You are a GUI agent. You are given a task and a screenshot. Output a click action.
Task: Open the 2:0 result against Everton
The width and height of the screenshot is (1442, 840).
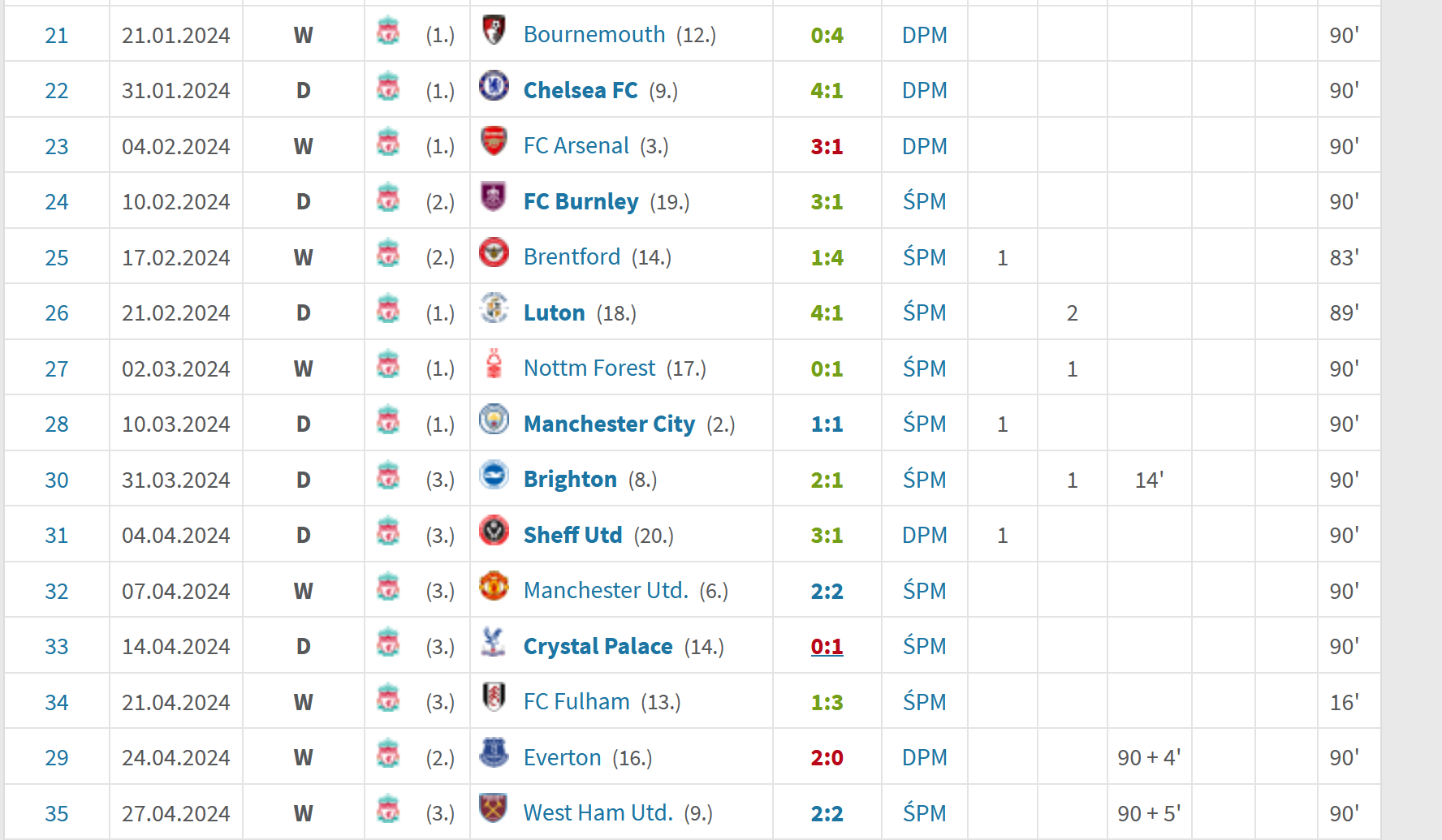pyautogui.click(x=827, y=758)
